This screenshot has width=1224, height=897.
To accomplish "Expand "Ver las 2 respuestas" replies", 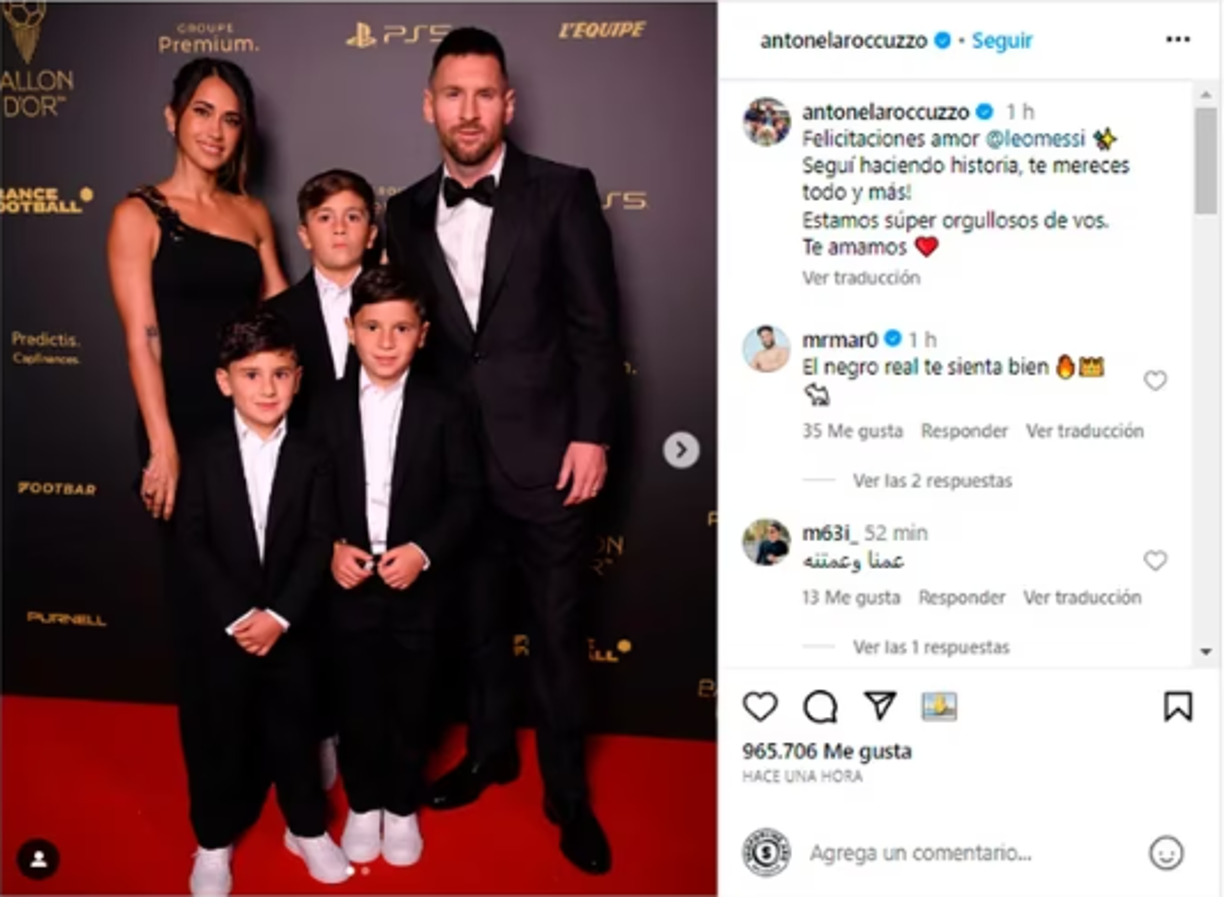I will pos(932,481).
